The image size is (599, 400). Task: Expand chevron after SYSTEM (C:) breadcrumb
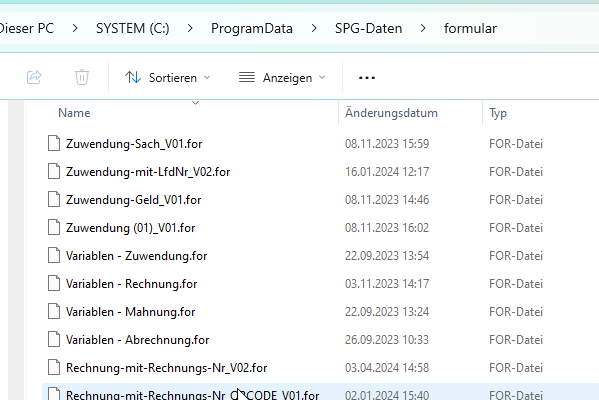(190, 28)
